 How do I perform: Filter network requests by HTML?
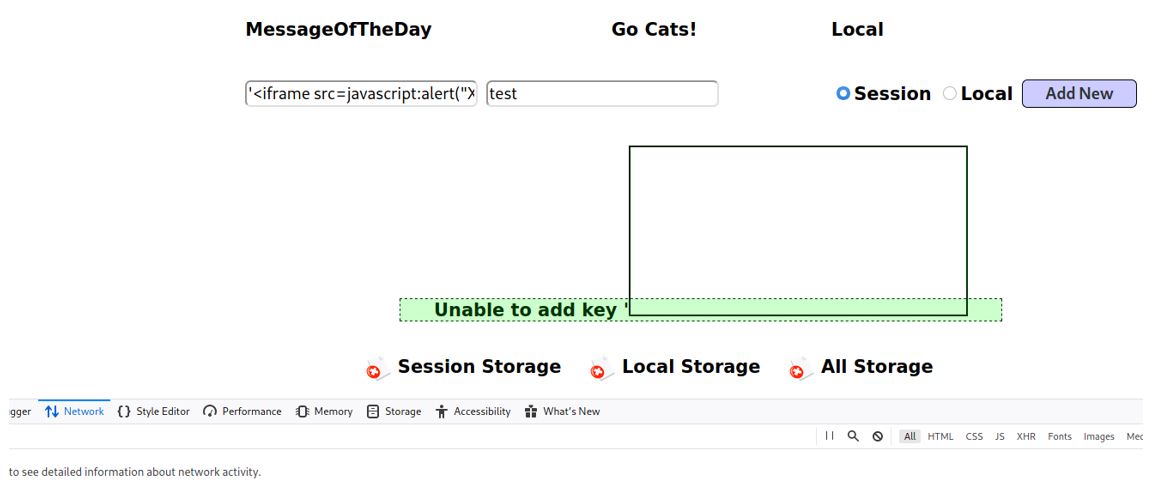(x=940, y=436)
